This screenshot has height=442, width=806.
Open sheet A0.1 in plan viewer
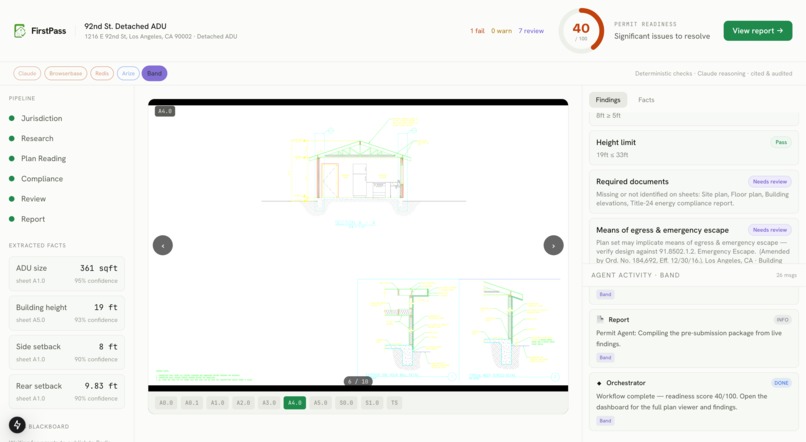192,403
